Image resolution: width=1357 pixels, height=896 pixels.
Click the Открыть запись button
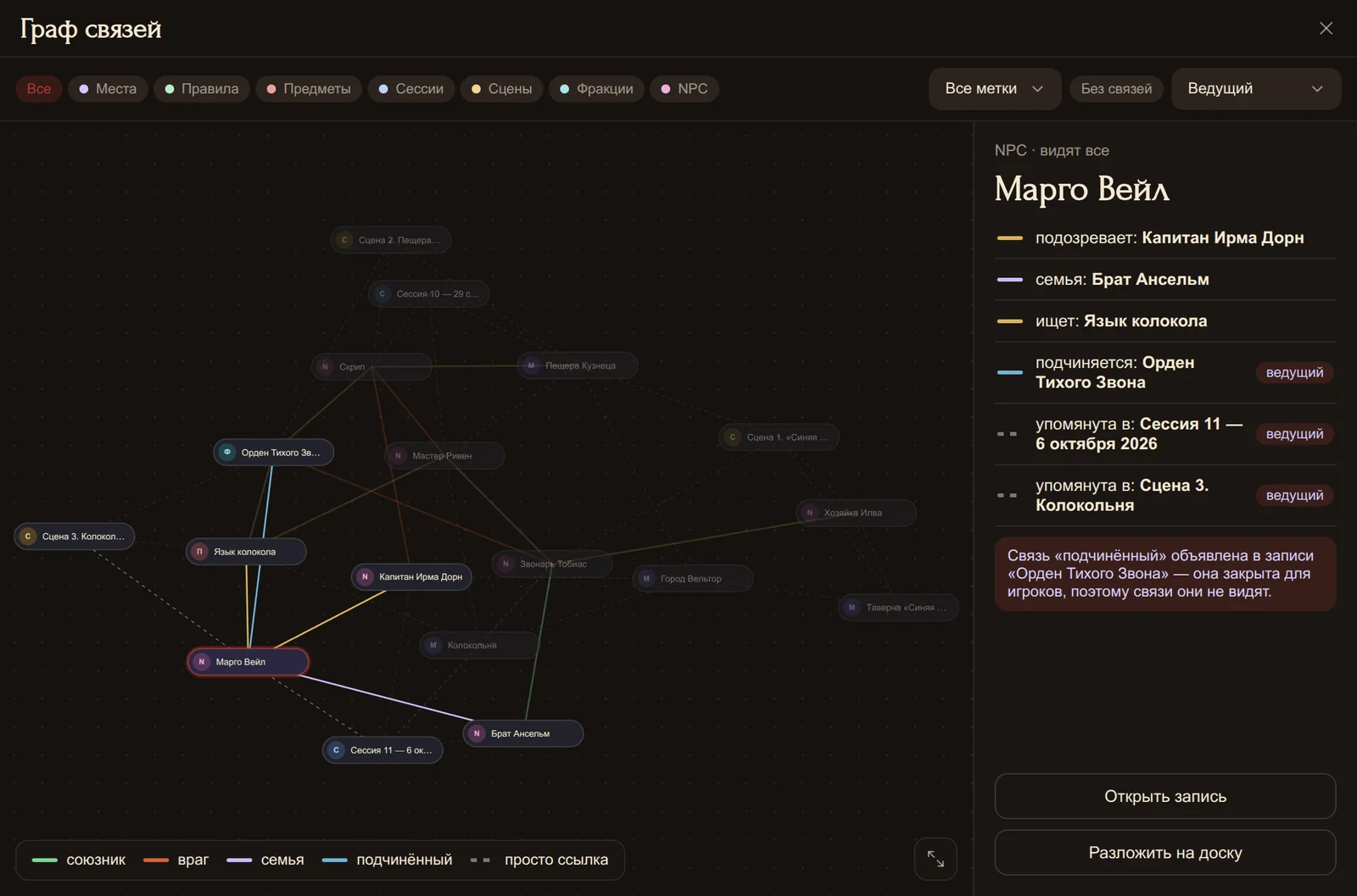tap(1165, 796)
